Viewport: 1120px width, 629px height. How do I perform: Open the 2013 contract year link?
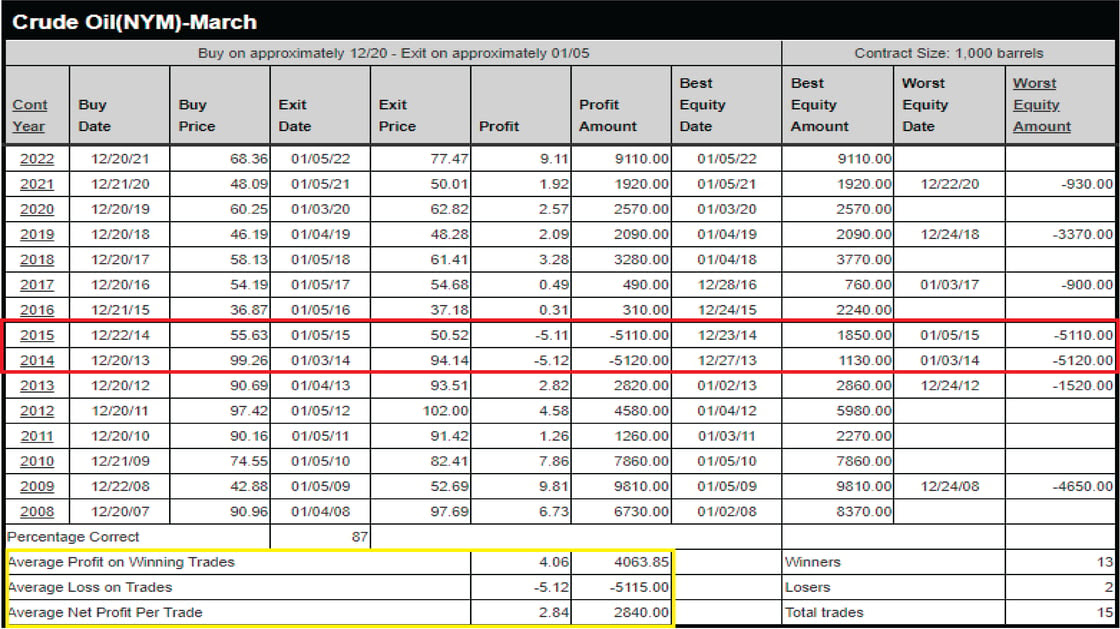coord(37,386)
